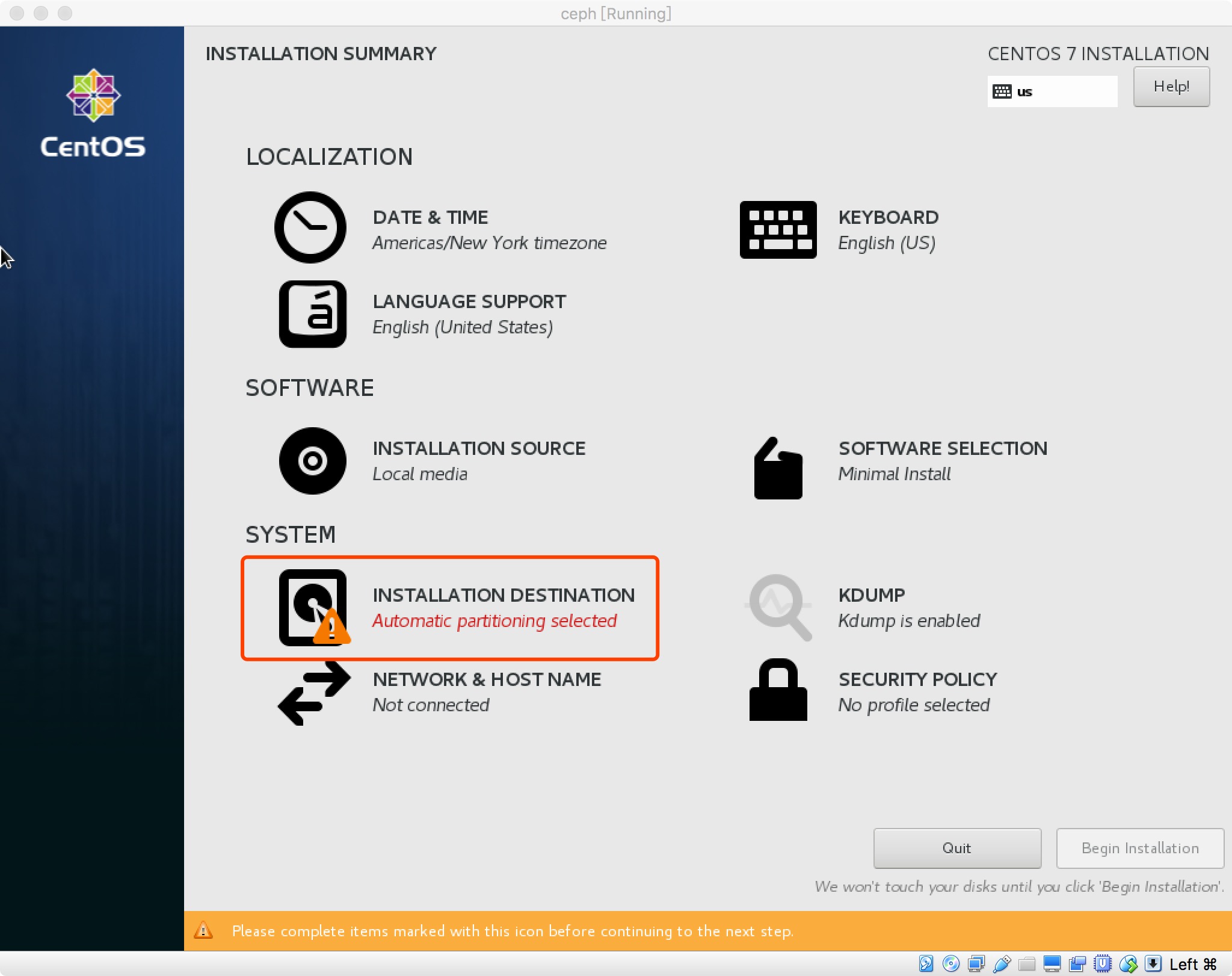Click Begin Installation button
1232x976 pixels.
click(x=1140, y=848)
